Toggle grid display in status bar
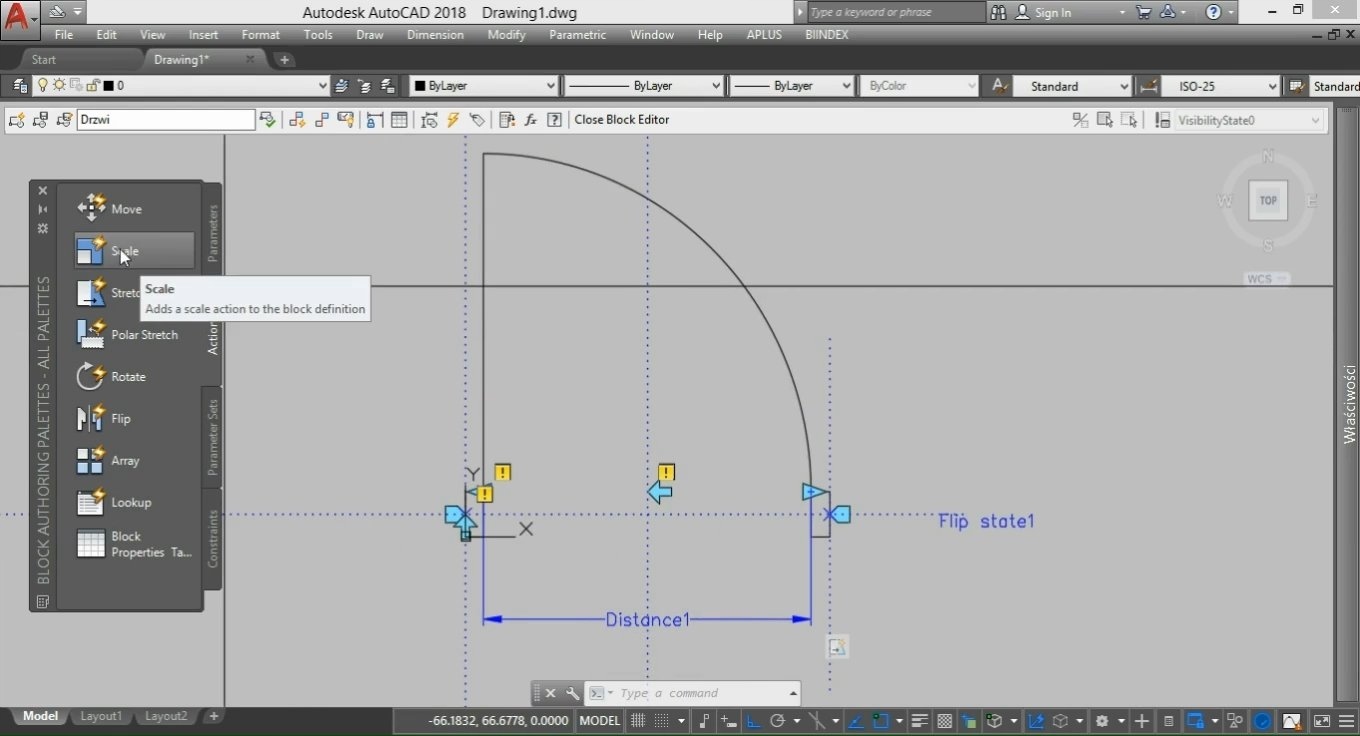Screen dimensions: 1360x736 click(x=636, y=720)
